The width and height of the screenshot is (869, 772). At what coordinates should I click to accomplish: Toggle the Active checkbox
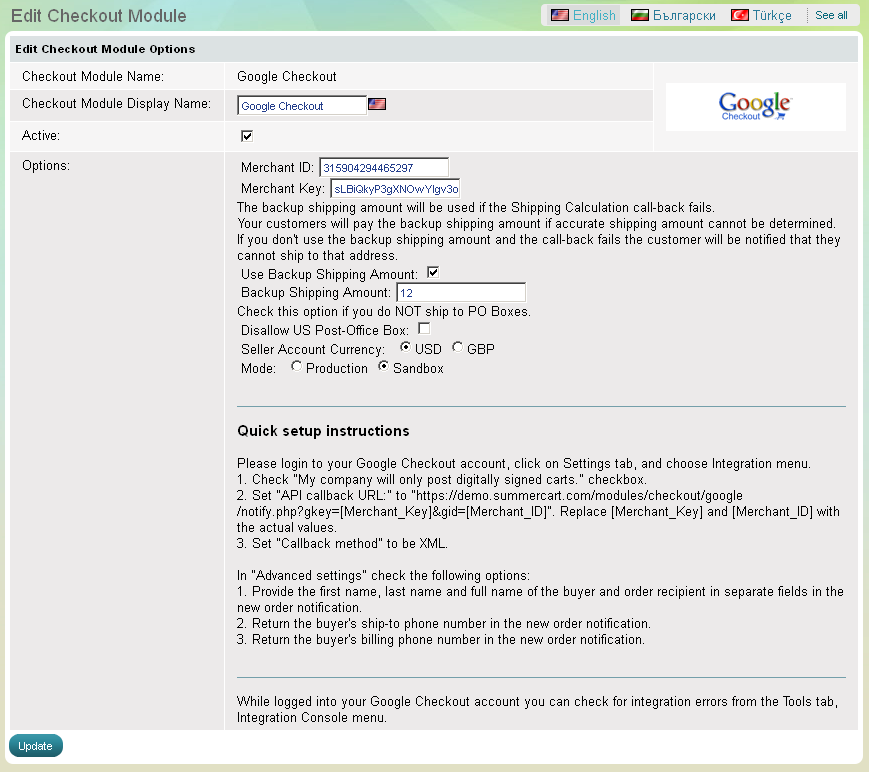[x=247, y=135]
